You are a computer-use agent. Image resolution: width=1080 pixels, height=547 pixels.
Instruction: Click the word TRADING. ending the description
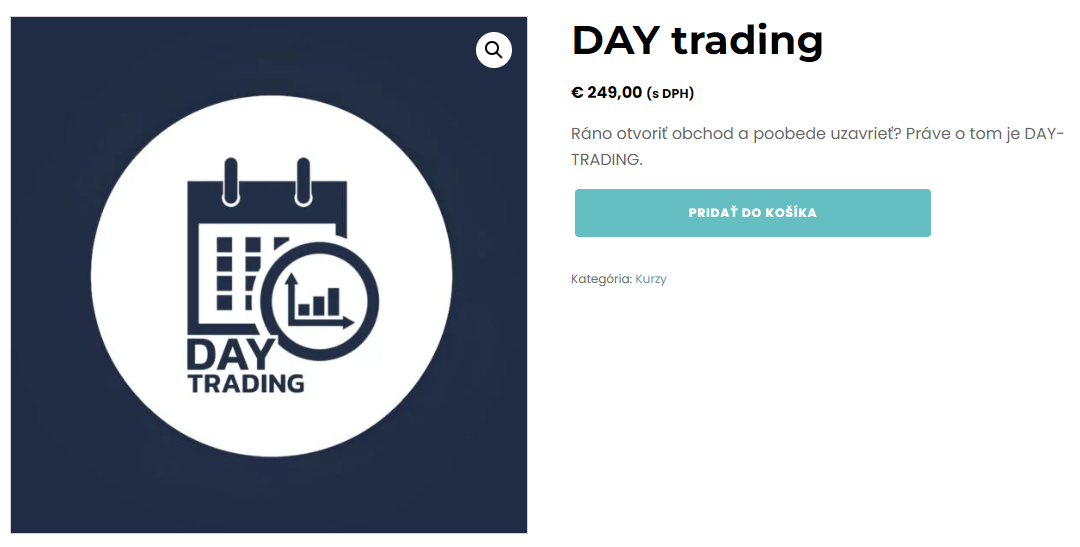tap(606, 159)
